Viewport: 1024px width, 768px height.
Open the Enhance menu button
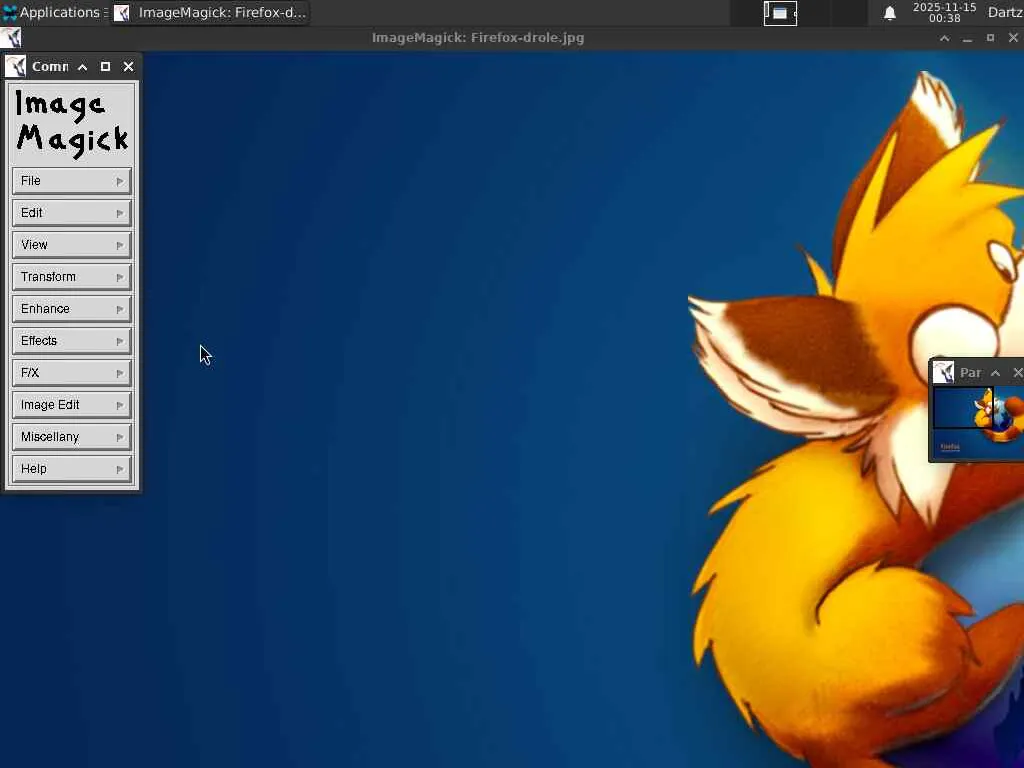(72, 309)
